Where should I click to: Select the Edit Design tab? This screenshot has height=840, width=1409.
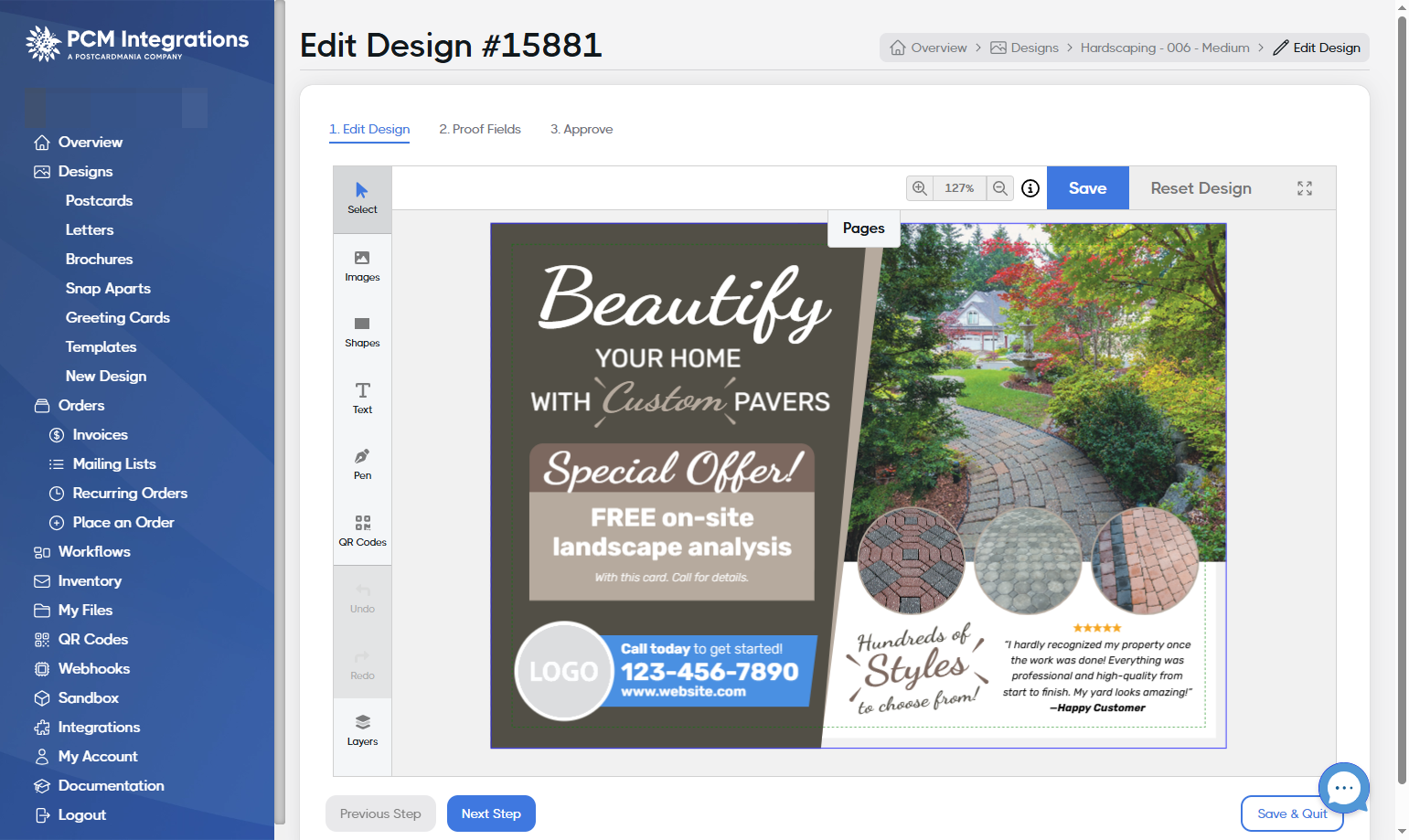[369, 129]
